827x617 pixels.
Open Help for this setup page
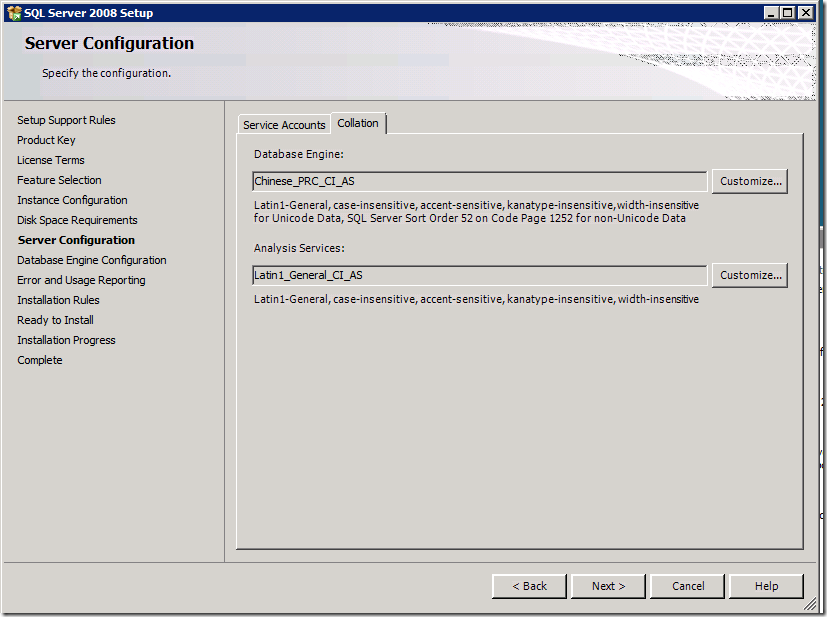tap(766, 586)
